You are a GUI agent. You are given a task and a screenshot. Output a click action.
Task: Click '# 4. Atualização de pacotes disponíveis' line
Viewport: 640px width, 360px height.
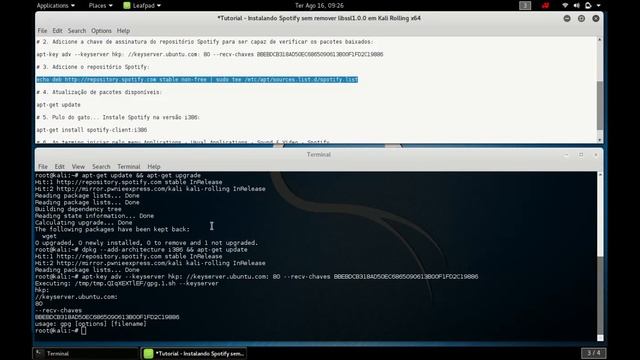[99, 92]
